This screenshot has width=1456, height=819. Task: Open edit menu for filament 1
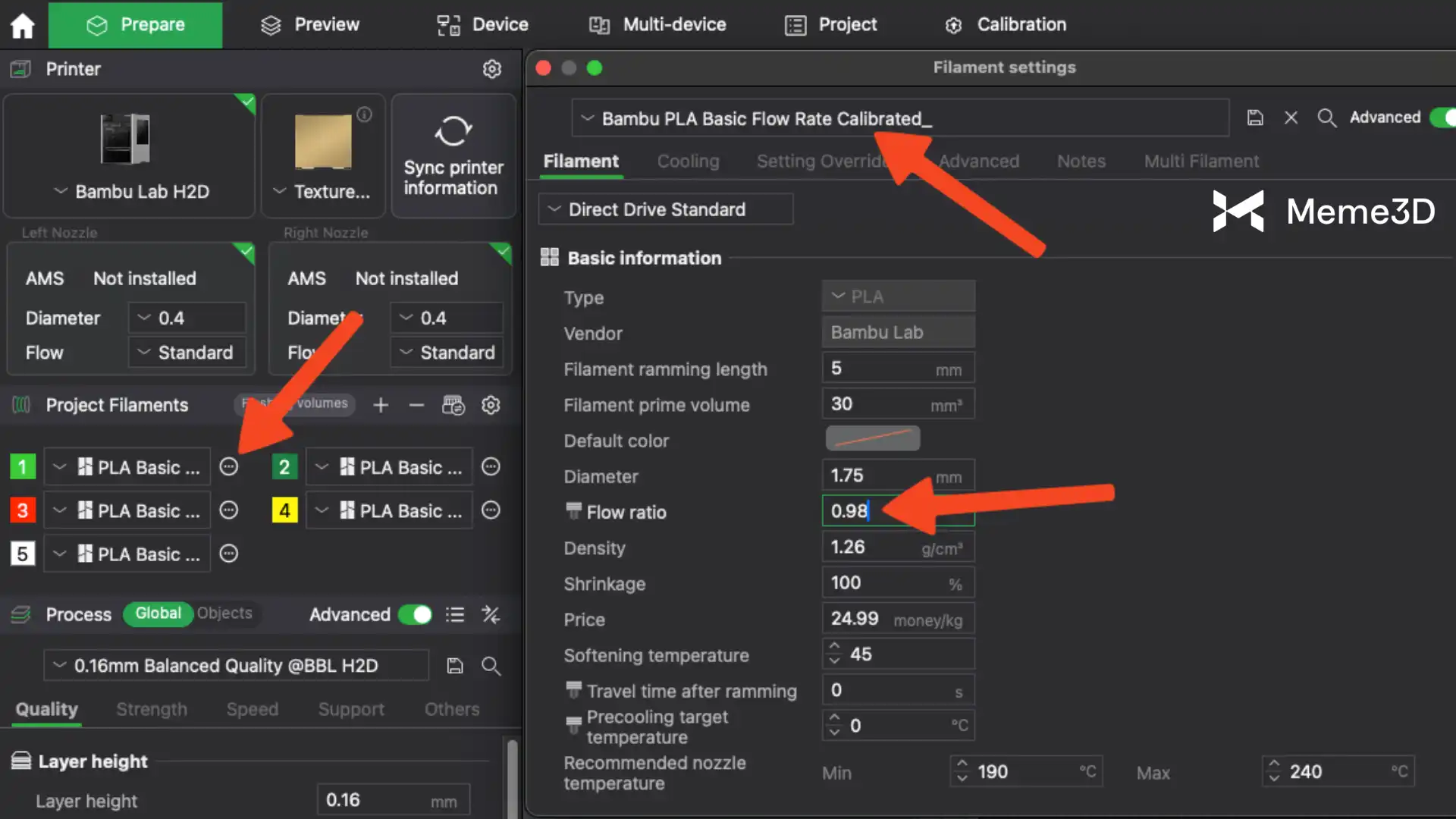(x=228, y=467)
